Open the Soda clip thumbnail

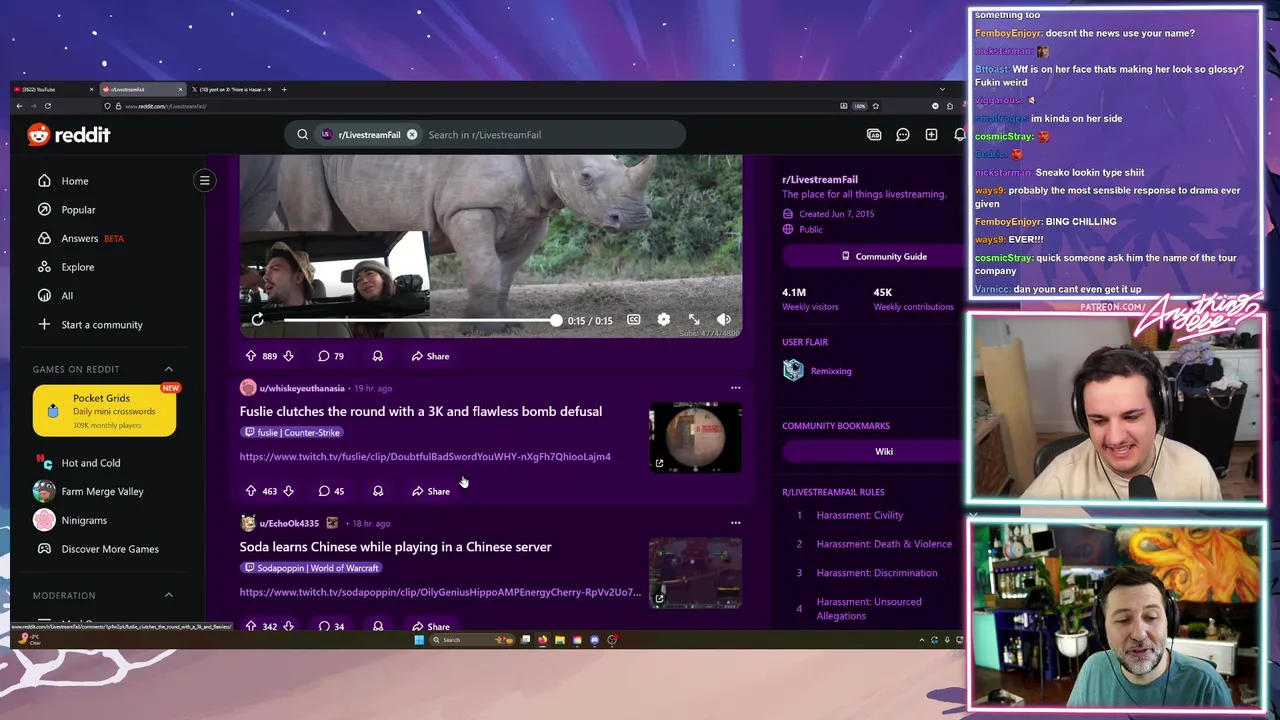pos(695,573)
